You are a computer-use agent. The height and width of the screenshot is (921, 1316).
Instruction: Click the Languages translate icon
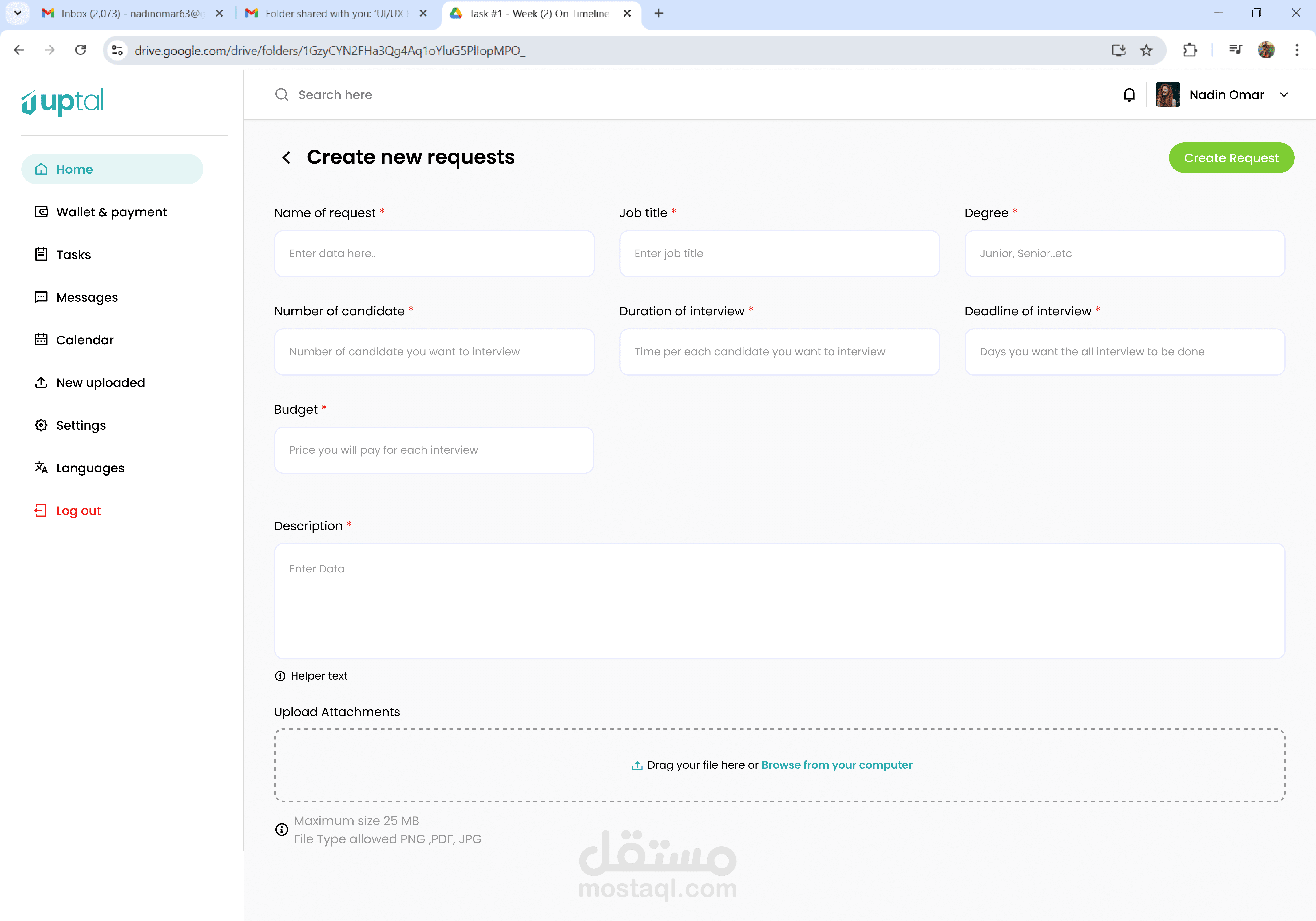click(41, 468)
